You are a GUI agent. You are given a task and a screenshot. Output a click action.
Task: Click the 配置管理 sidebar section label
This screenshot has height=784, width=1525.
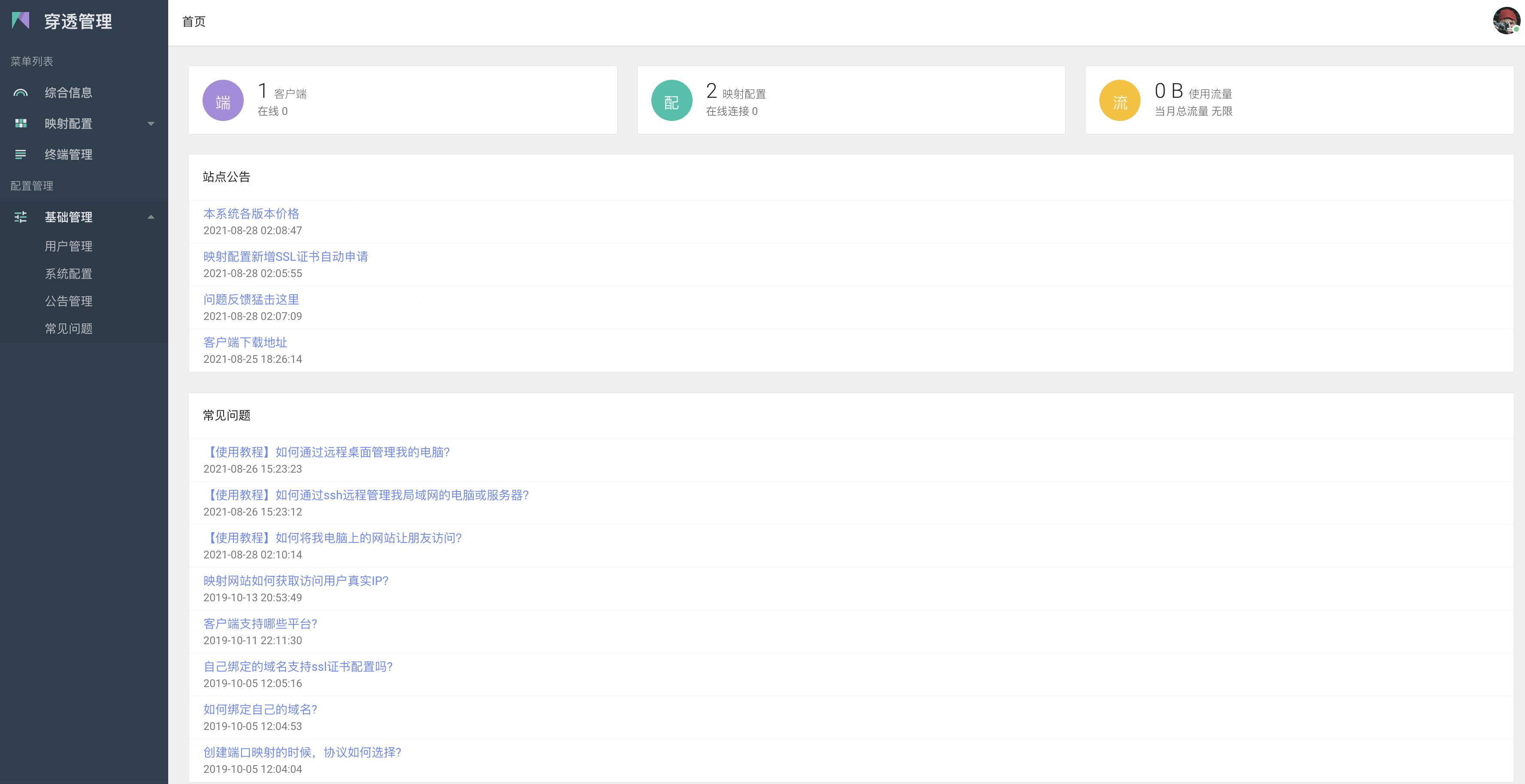(x=32, y=186)
